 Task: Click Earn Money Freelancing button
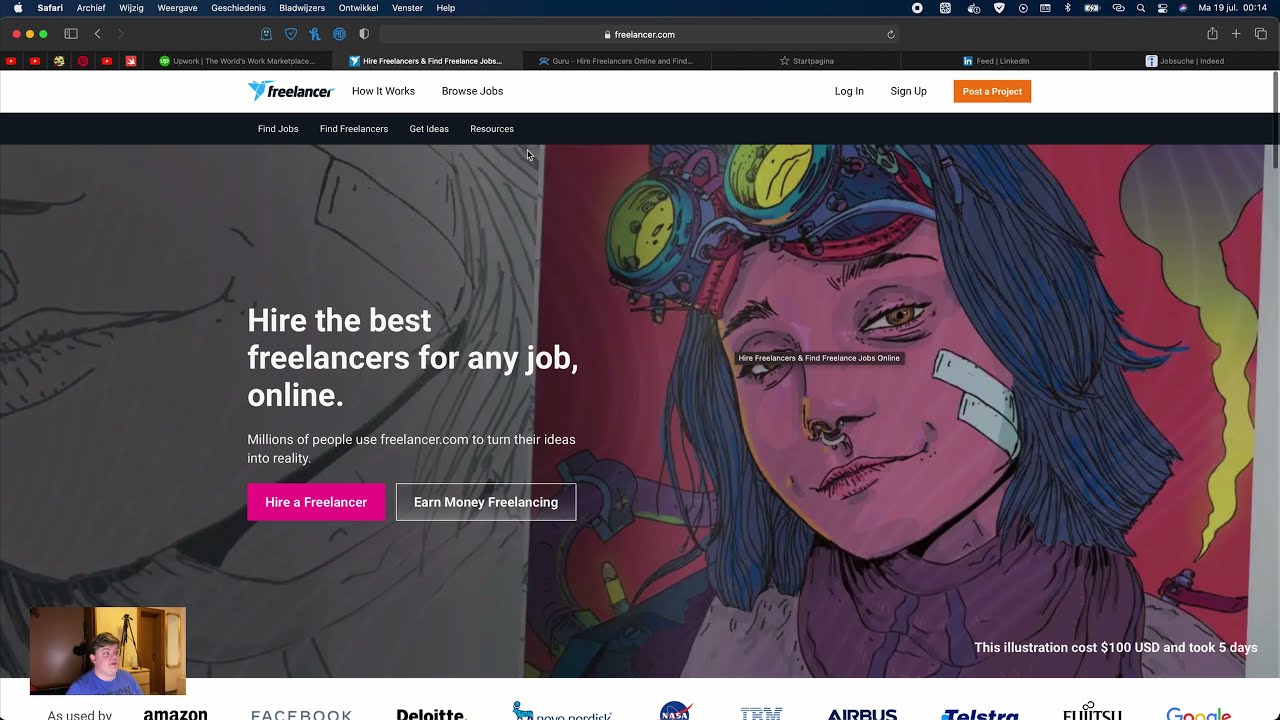pyautogui.click(x=486, y=502)
